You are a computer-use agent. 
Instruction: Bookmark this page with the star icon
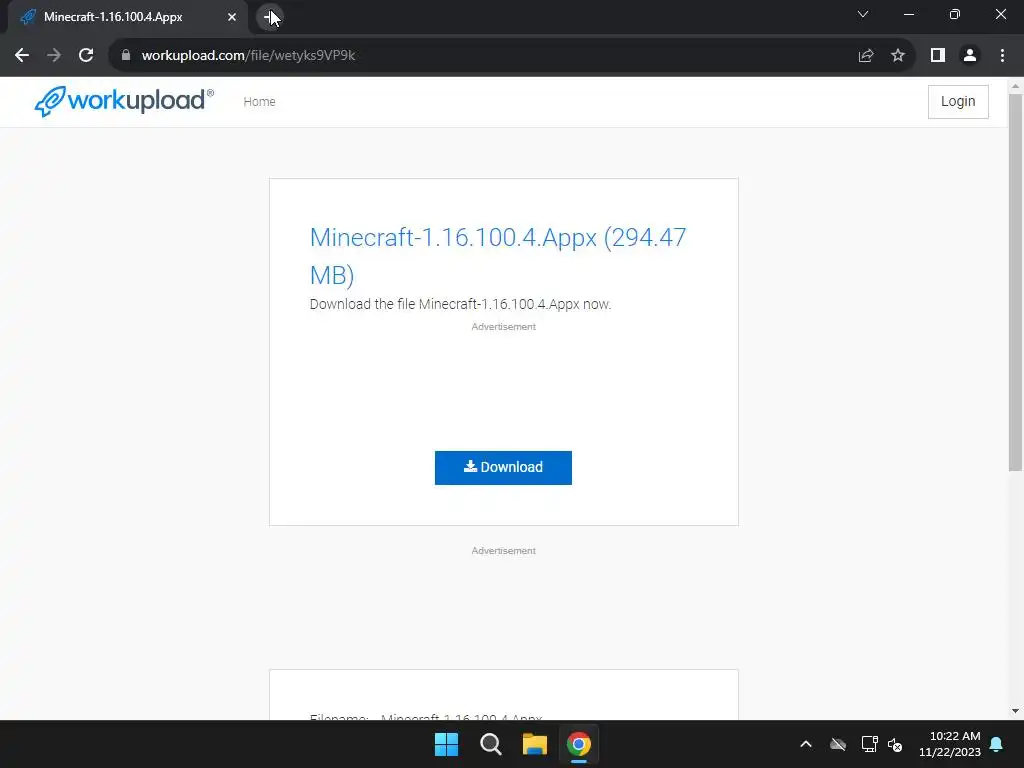tap(898, 56)
